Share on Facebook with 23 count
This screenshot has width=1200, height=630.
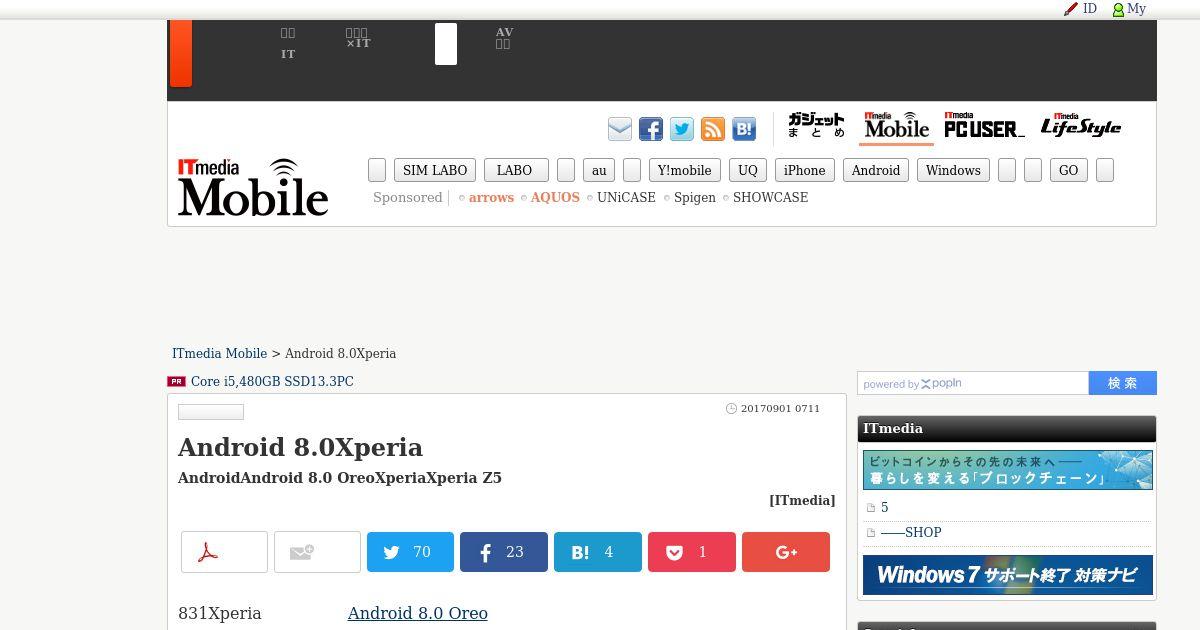point(504,552)
